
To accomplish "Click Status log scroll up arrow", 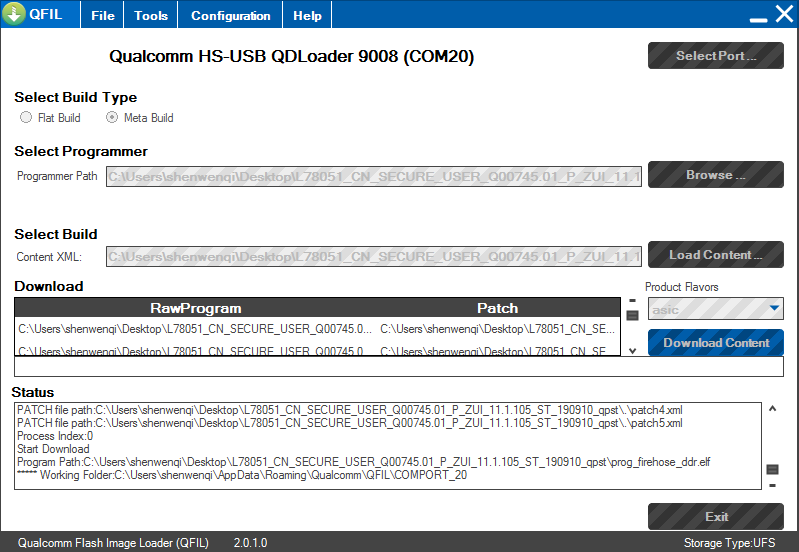I will pyautogui.click(x=773, y=409).
